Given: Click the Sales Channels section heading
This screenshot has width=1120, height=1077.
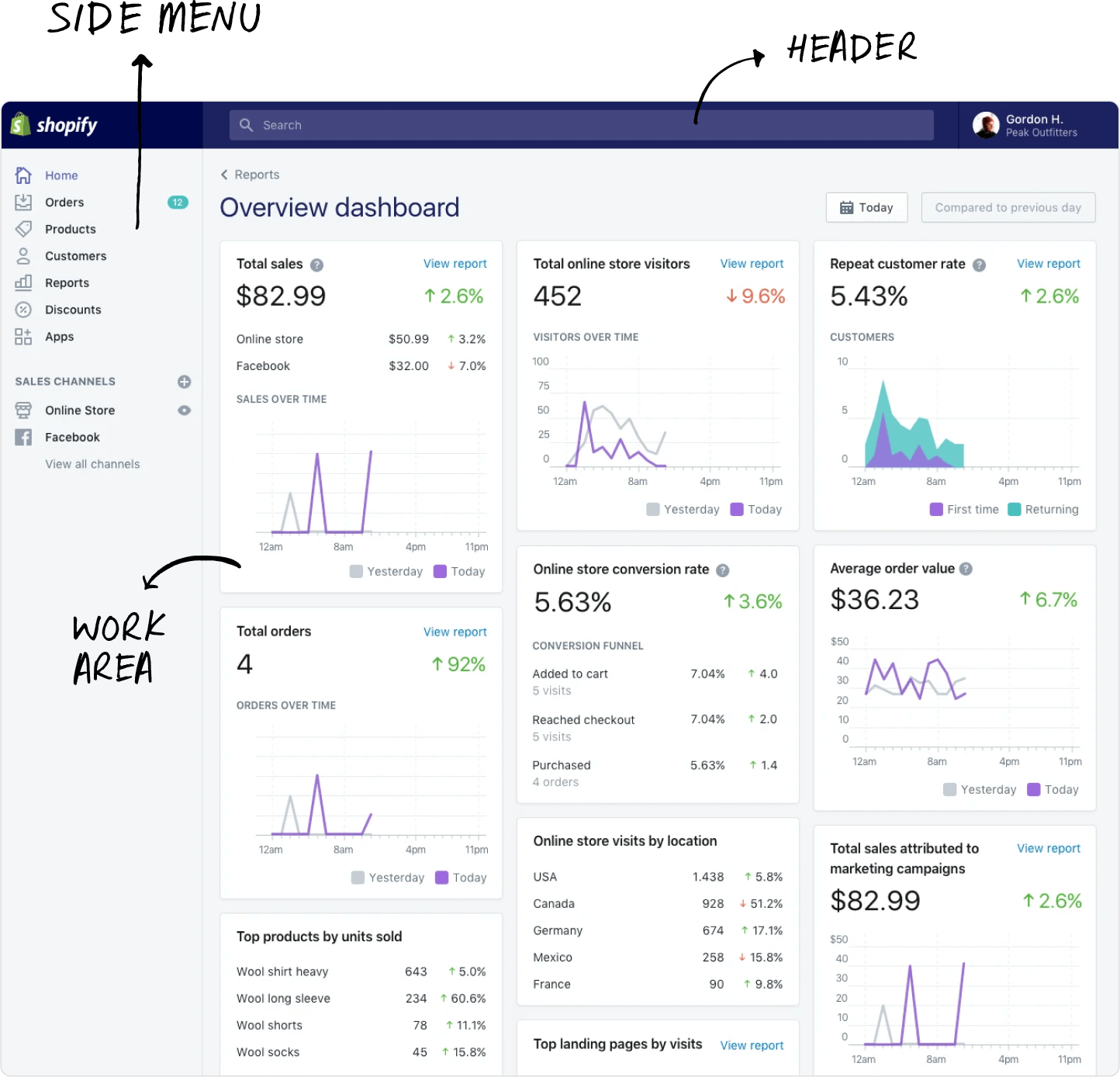Looking at the screenshot, I should point(65,382).
